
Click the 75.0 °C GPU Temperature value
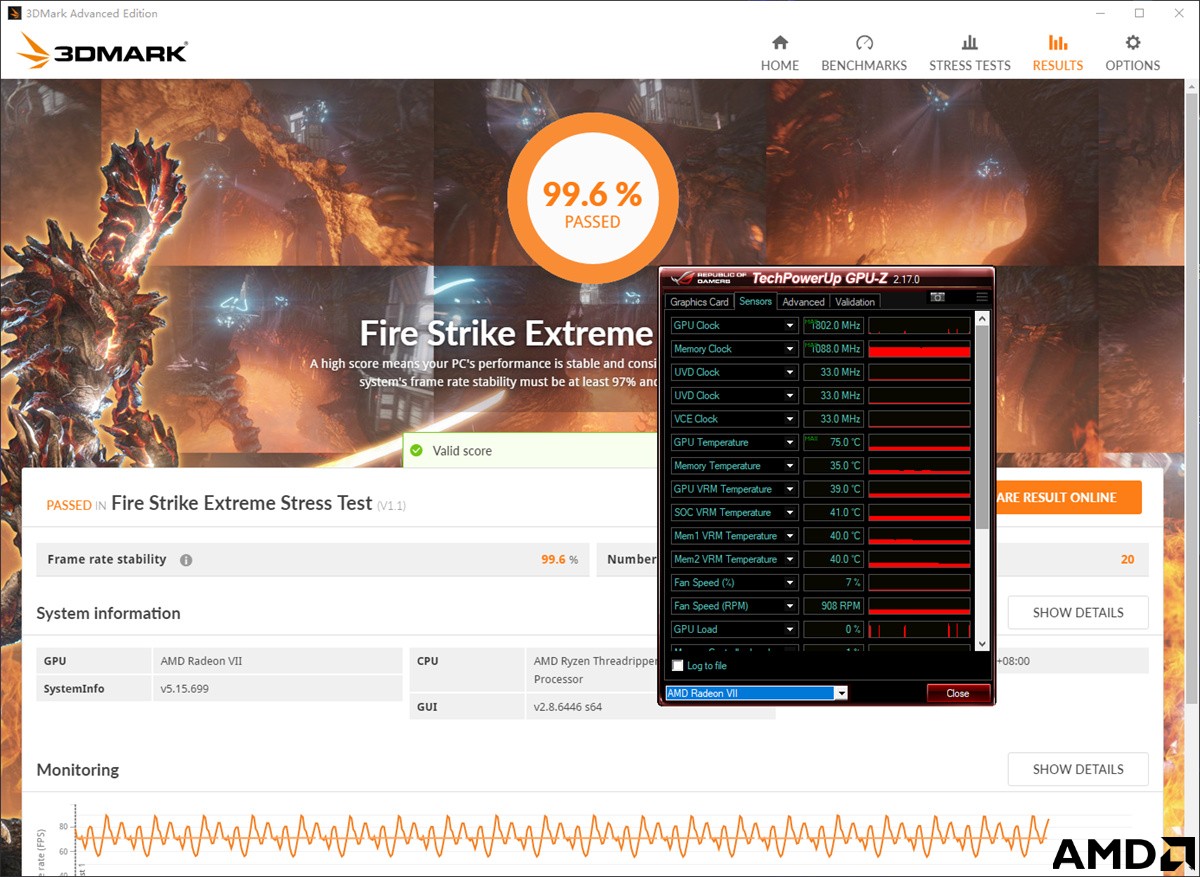833,442
